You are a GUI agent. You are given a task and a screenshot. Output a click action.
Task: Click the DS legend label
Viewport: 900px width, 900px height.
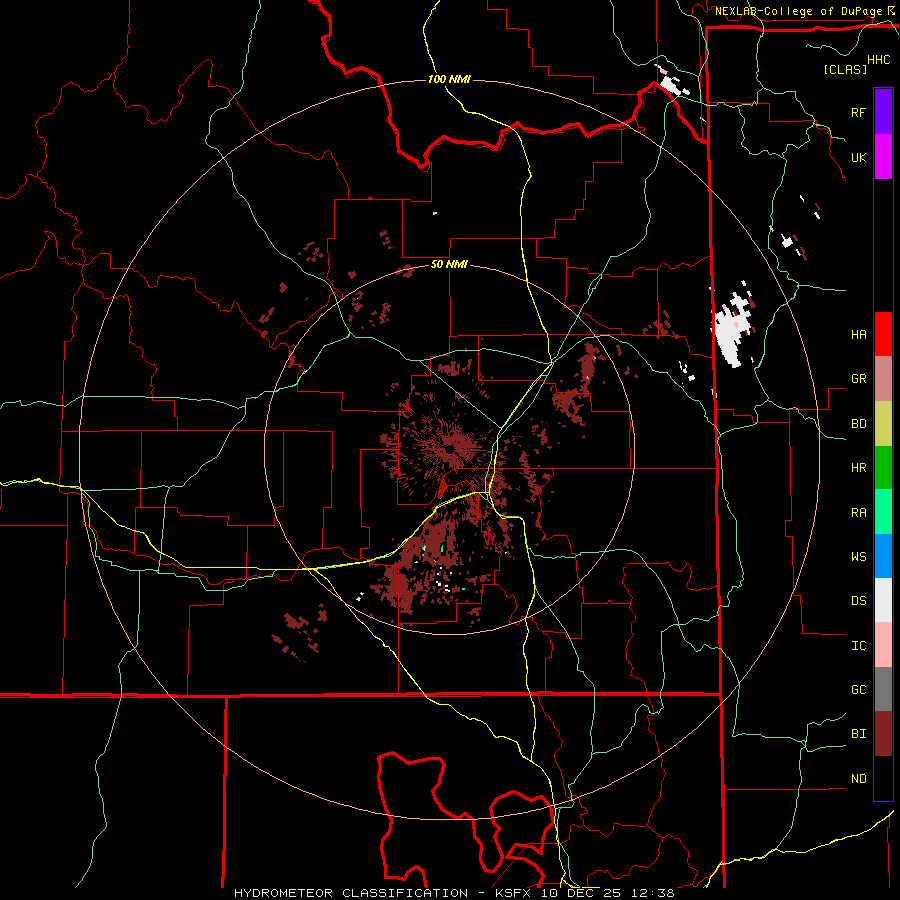pyautogui.click(x=858, y=601)
